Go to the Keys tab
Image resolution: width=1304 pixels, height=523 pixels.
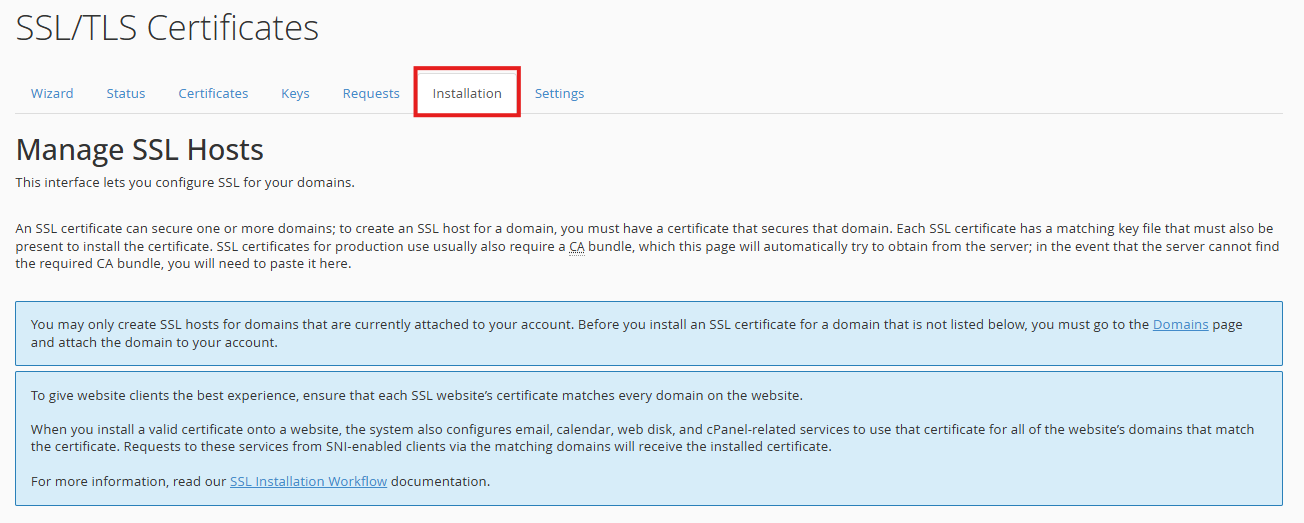click(x=295, y=93)
